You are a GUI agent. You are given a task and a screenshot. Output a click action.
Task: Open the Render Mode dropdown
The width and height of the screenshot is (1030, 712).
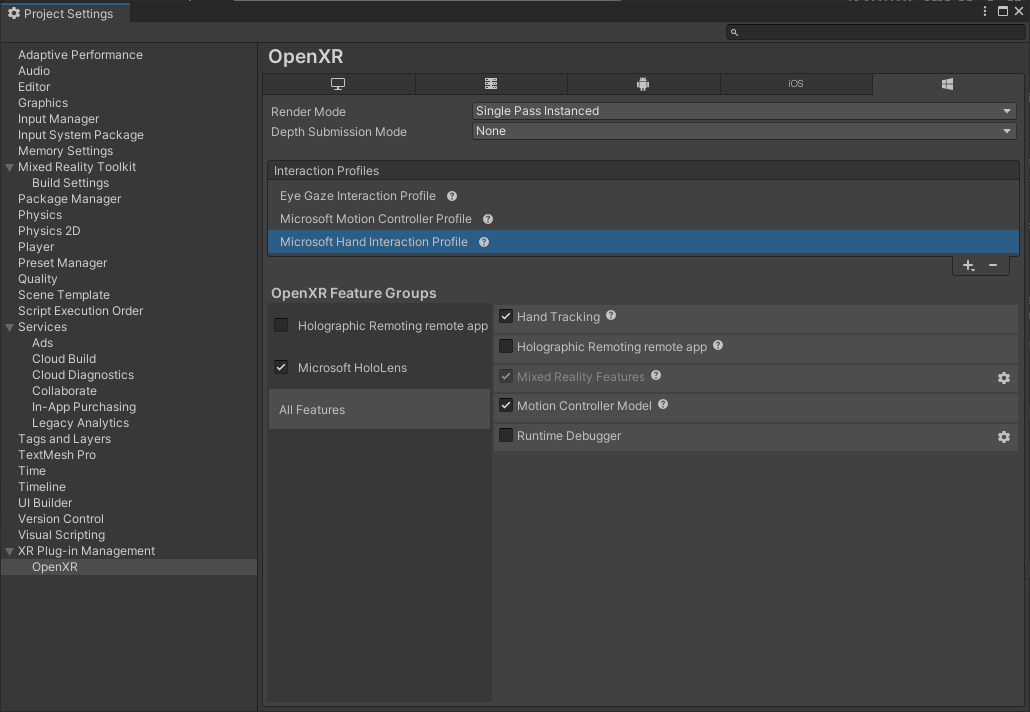coord(743,111)
